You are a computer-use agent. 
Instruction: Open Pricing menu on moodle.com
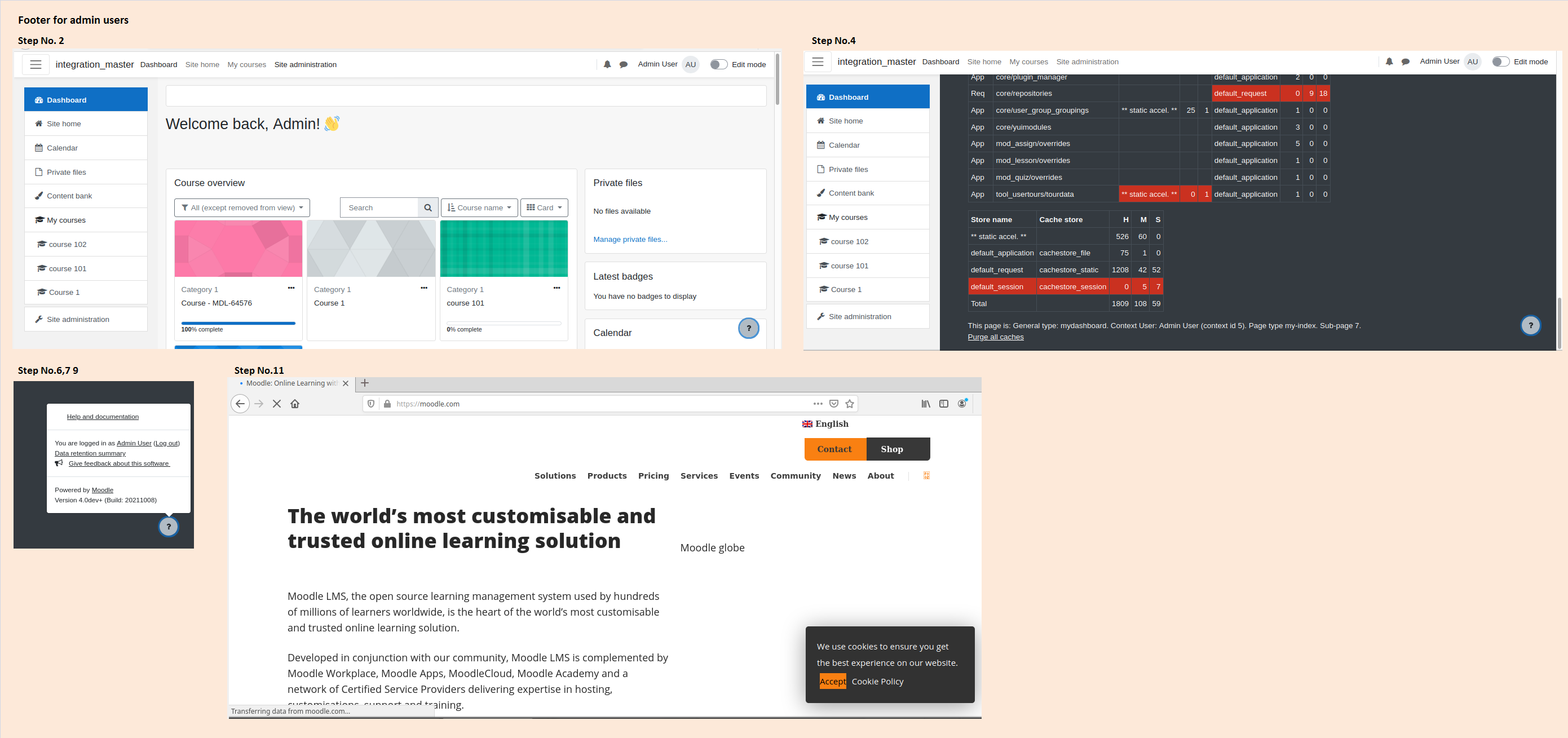coord(653,476)
